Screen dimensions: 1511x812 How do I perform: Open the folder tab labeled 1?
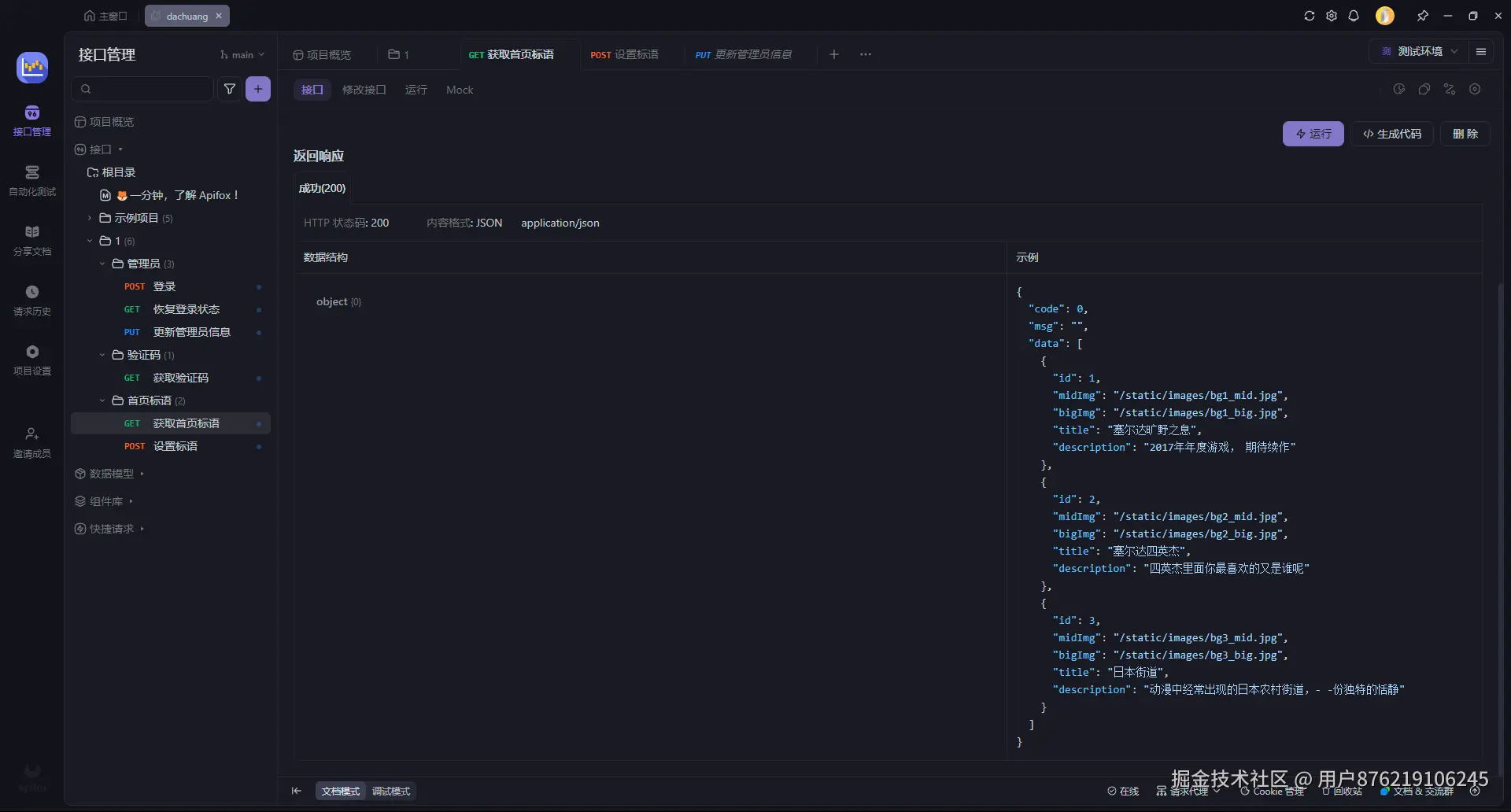[398, 54]
